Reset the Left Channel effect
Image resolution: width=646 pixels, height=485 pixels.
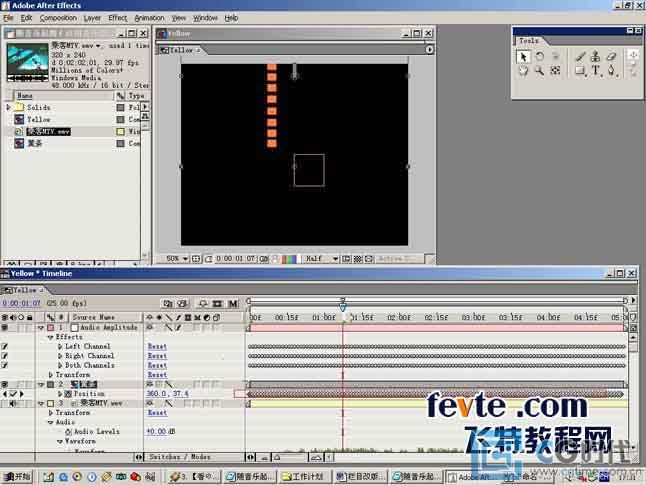coord(157,347)
